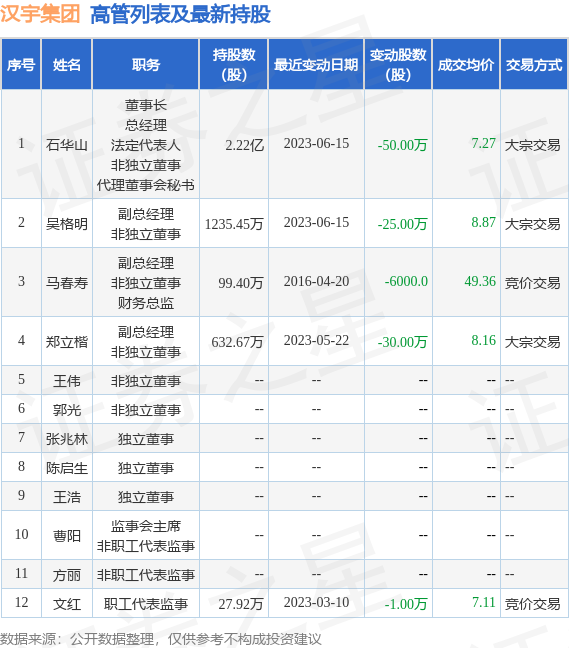Screen dimensions: 569x648
Task: Click the name 吴格明
Action: 67,224
